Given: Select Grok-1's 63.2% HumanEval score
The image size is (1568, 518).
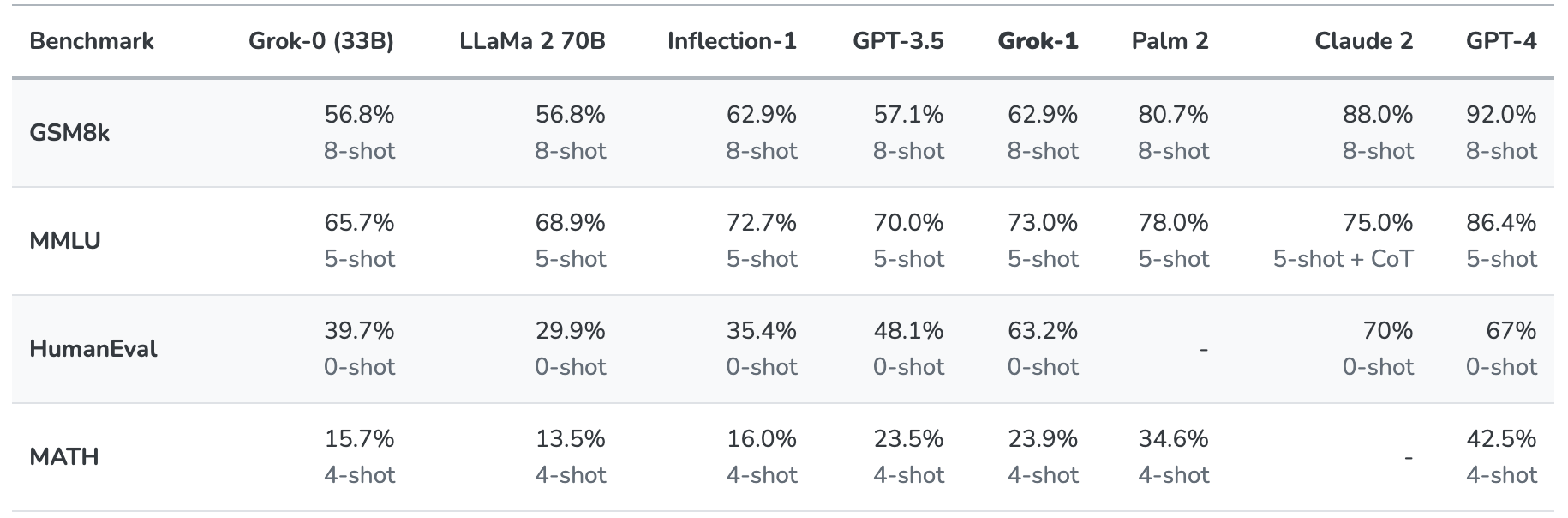Looking at the screenshot, I should point(1043,330).
